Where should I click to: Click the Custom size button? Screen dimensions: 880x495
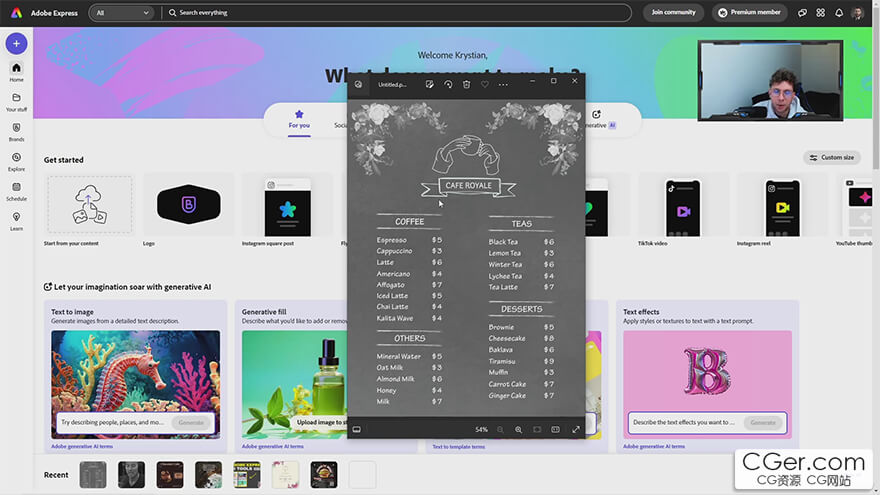click(832, 158)
